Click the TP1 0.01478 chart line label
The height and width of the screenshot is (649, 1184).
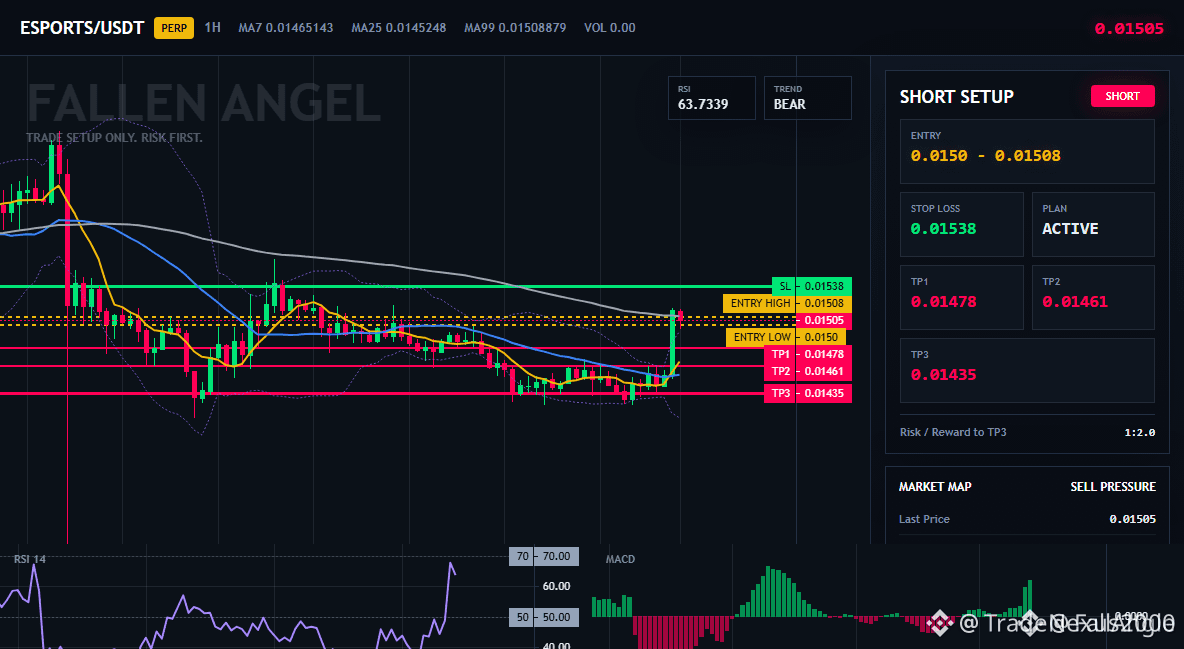[807, 354]
